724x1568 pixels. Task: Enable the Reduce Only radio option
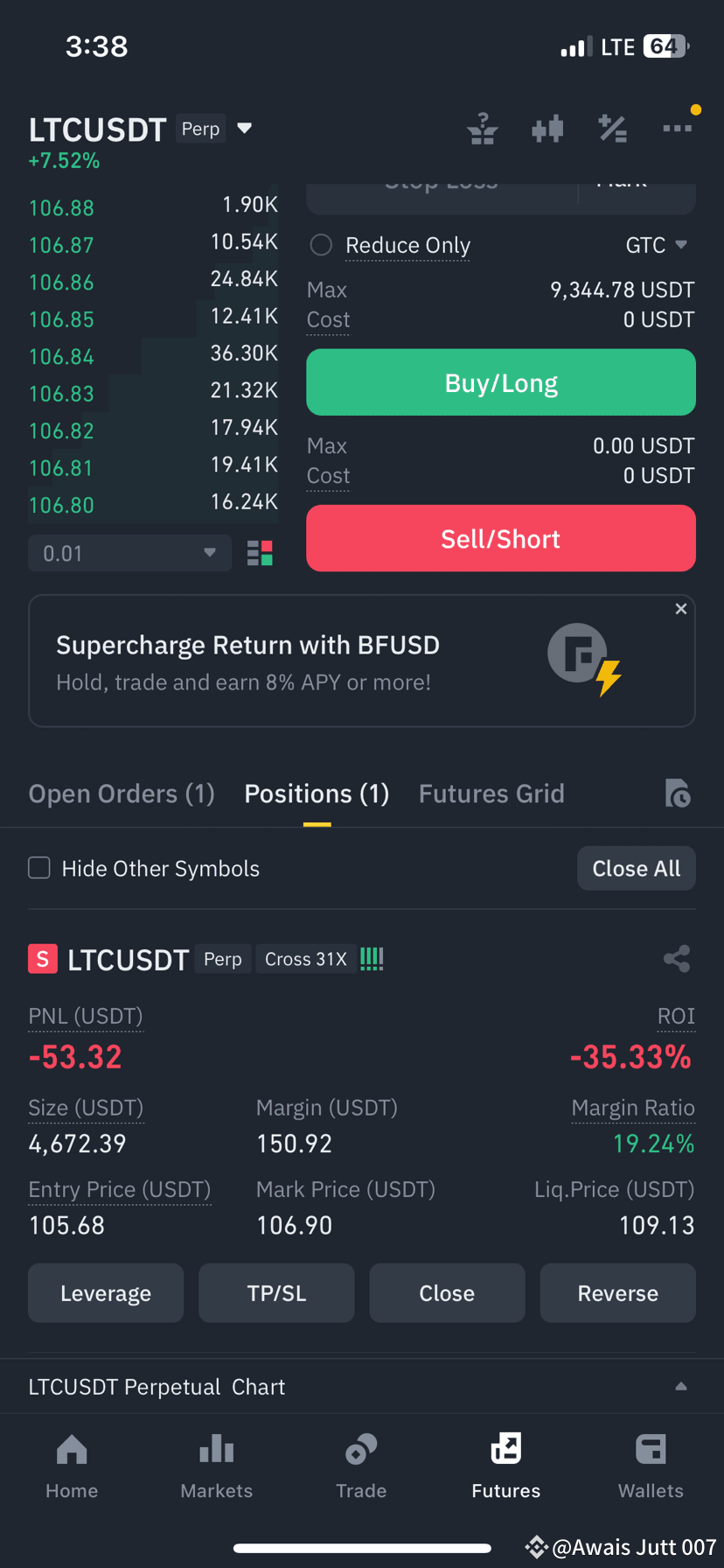tap(321, 245)
